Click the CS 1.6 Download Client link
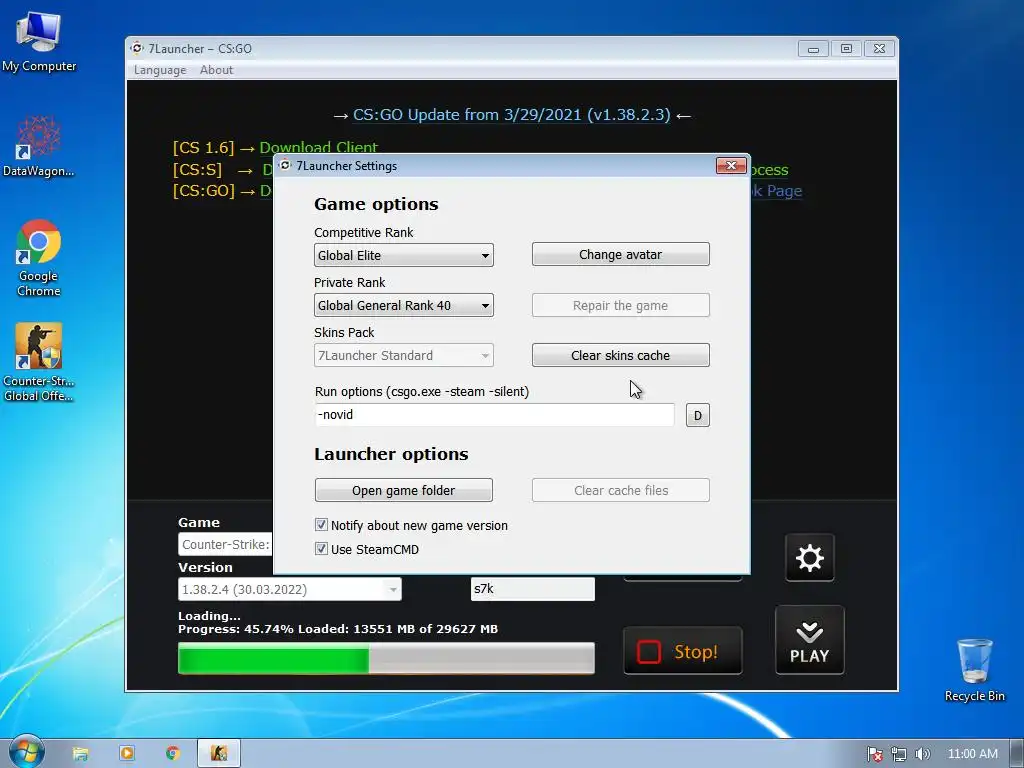The image size is (1024, 768). point(318,148)
